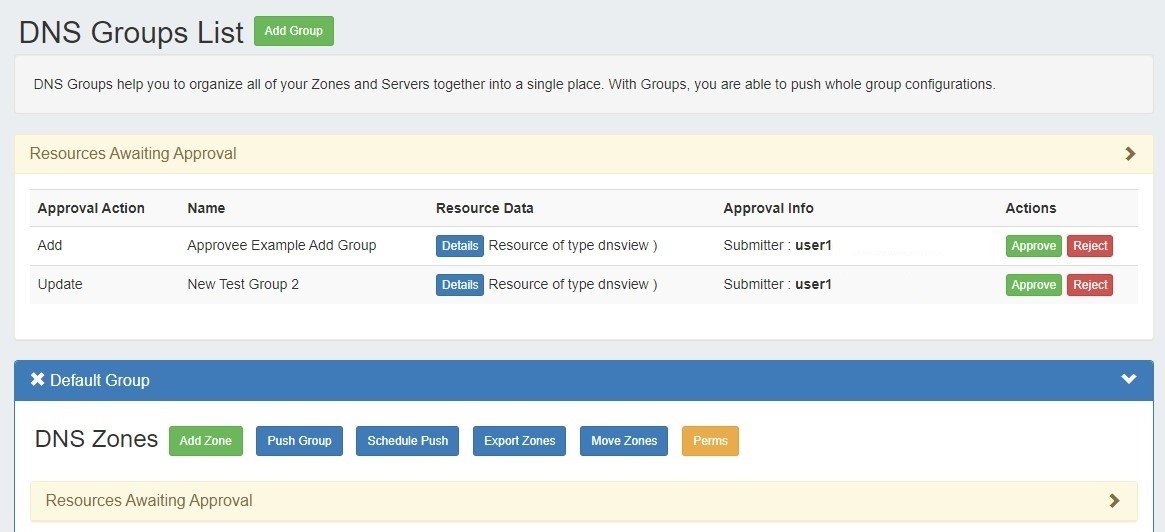Click the Add Zone button
1165x532 pixels.
tap(206, 441)
